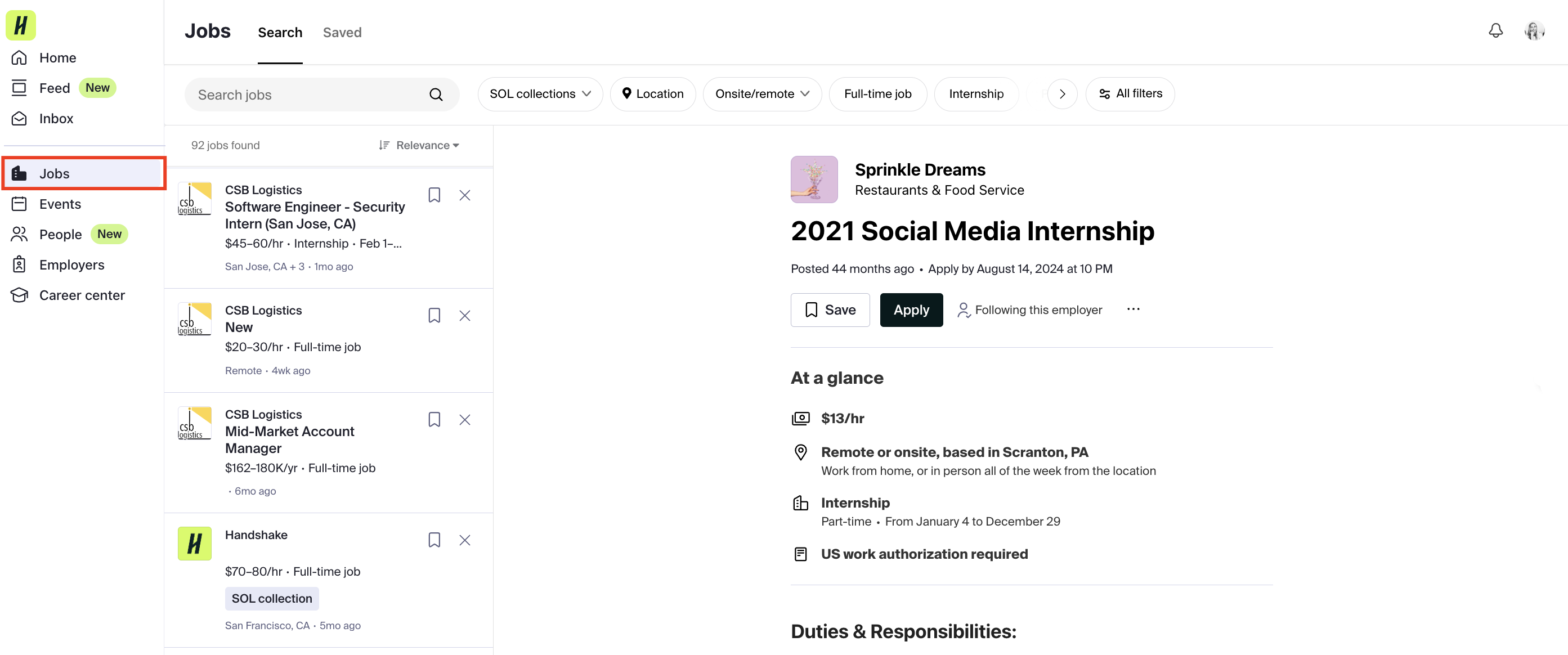Click the Handshake job logo thumbnail
The height and width of the screenshot is (655, 1568).
pos(194,544)
